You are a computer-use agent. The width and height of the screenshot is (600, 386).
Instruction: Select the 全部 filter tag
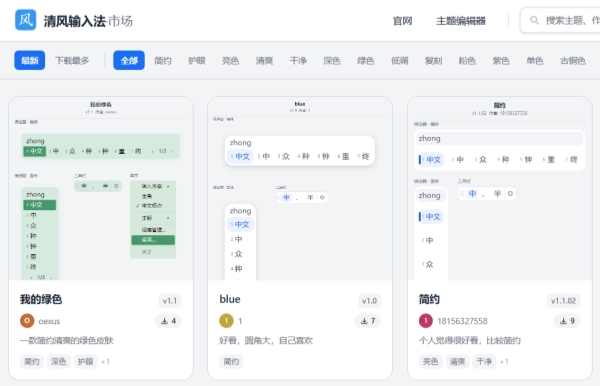point(129,60)
